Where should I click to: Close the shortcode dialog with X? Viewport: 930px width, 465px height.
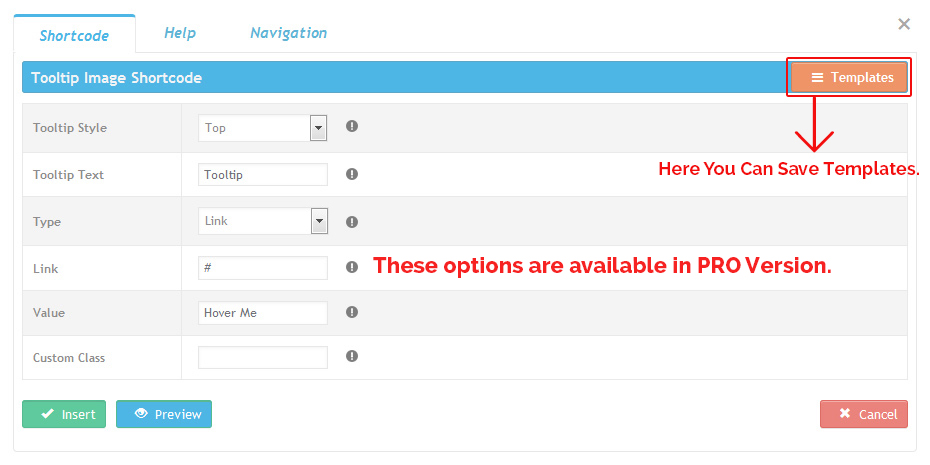904,24
